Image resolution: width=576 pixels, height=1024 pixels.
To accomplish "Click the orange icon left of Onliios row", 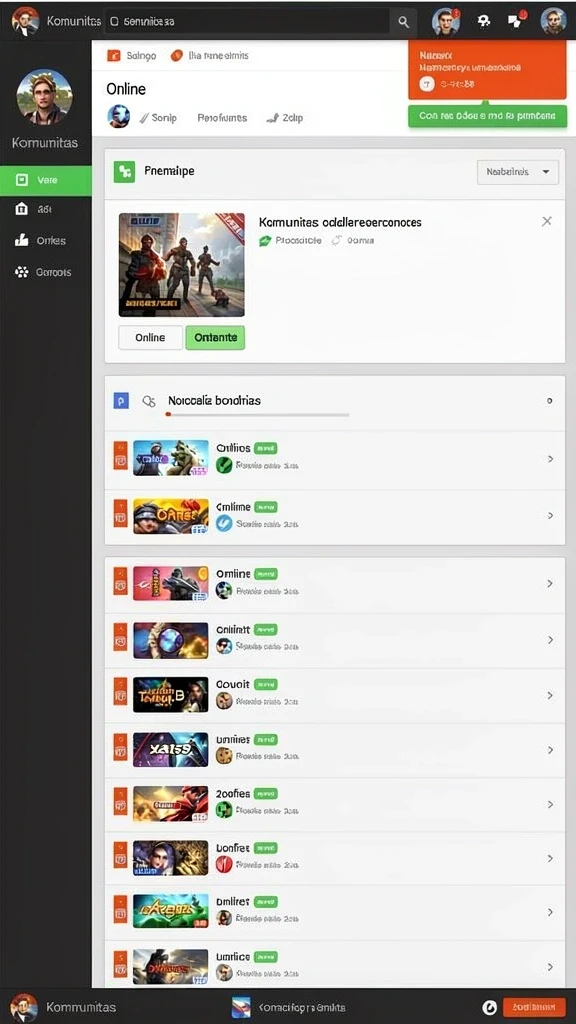I will pyautogui.click(x=120, y=456).
